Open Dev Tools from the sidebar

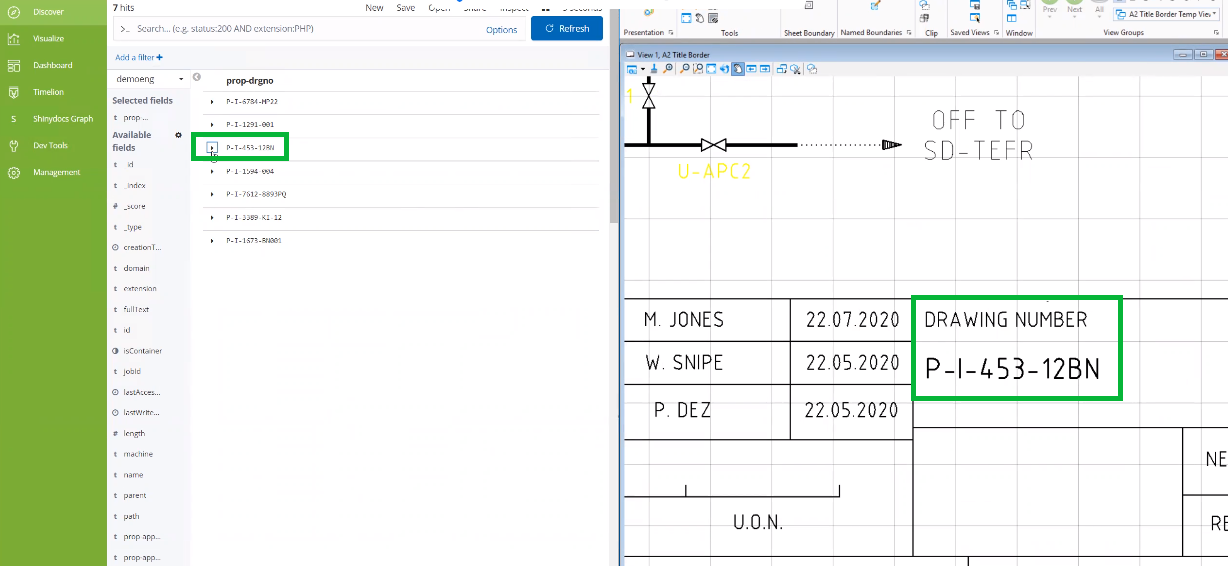[49, 145]
